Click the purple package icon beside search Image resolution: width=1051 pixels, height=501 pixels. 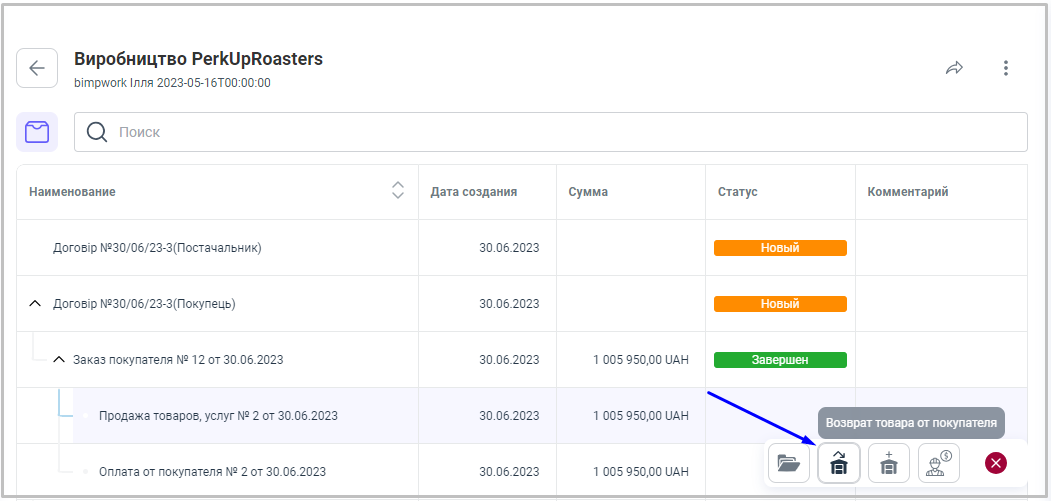(x=37, y=132)
